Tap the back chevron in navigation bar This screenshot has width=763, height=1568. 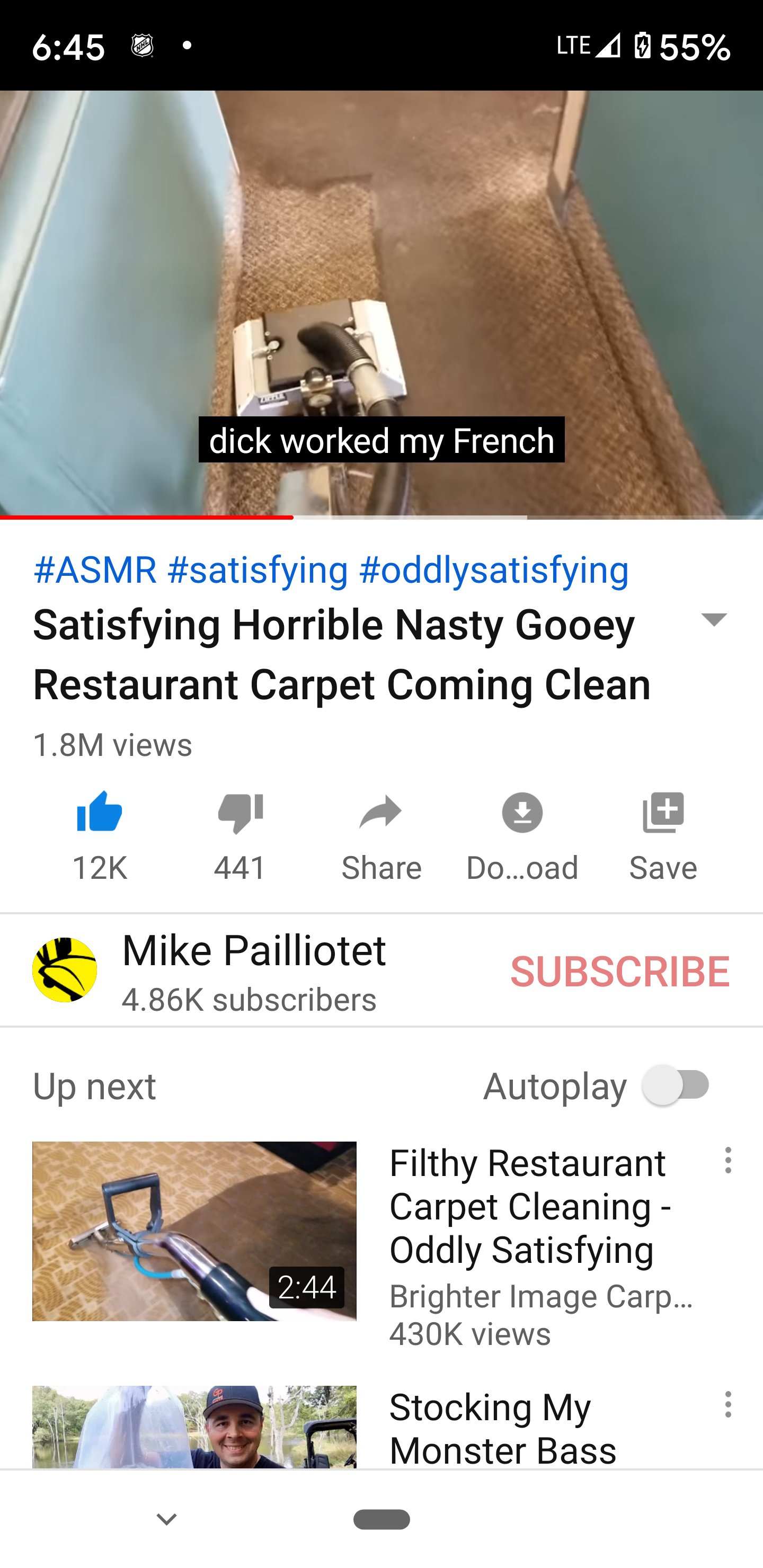click(x=166, y=1519)
